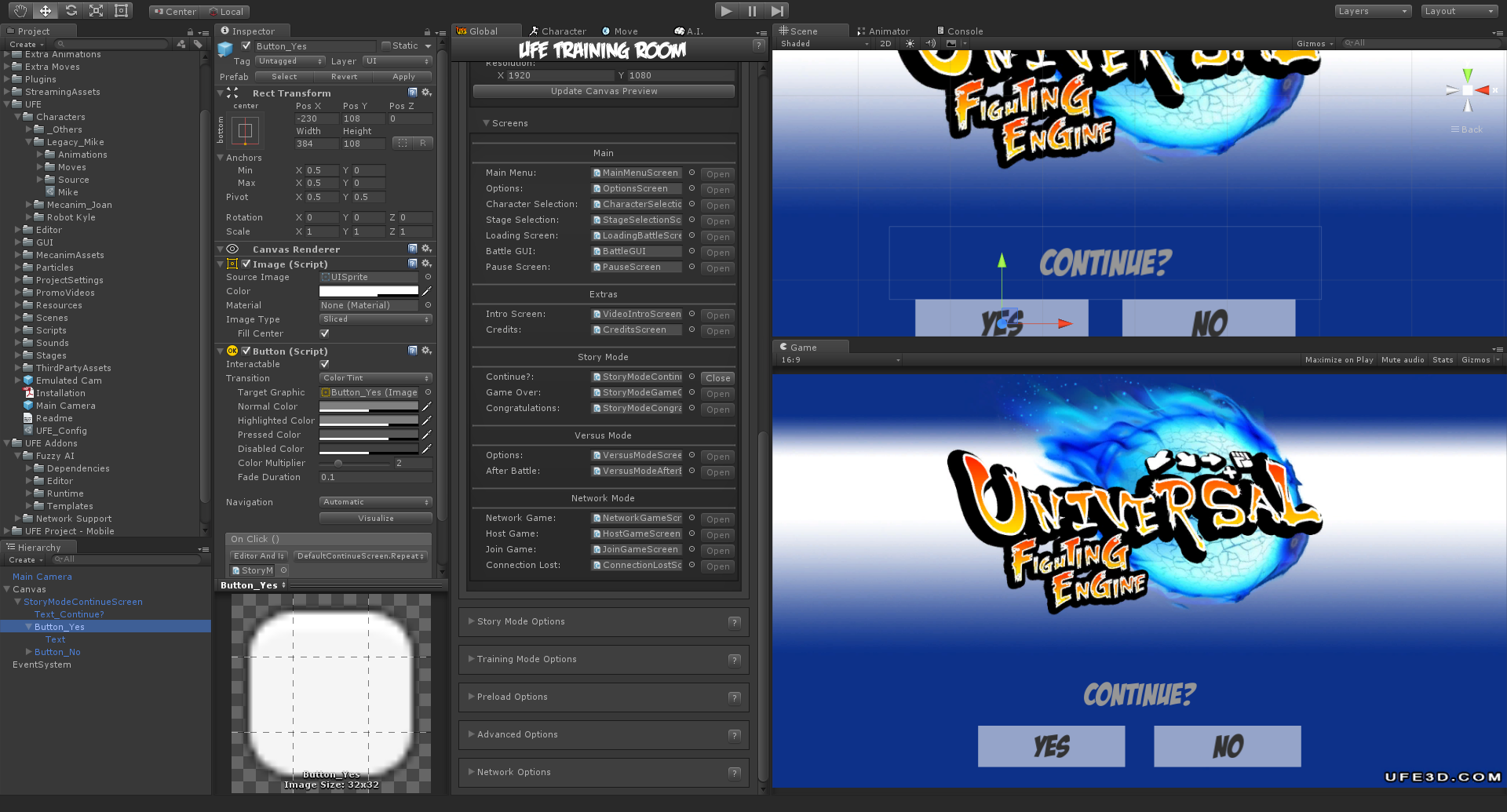Open Image (Script) gear settings menu
The width and height of the screenshot is (1507, 812).
tap(426, 264)
